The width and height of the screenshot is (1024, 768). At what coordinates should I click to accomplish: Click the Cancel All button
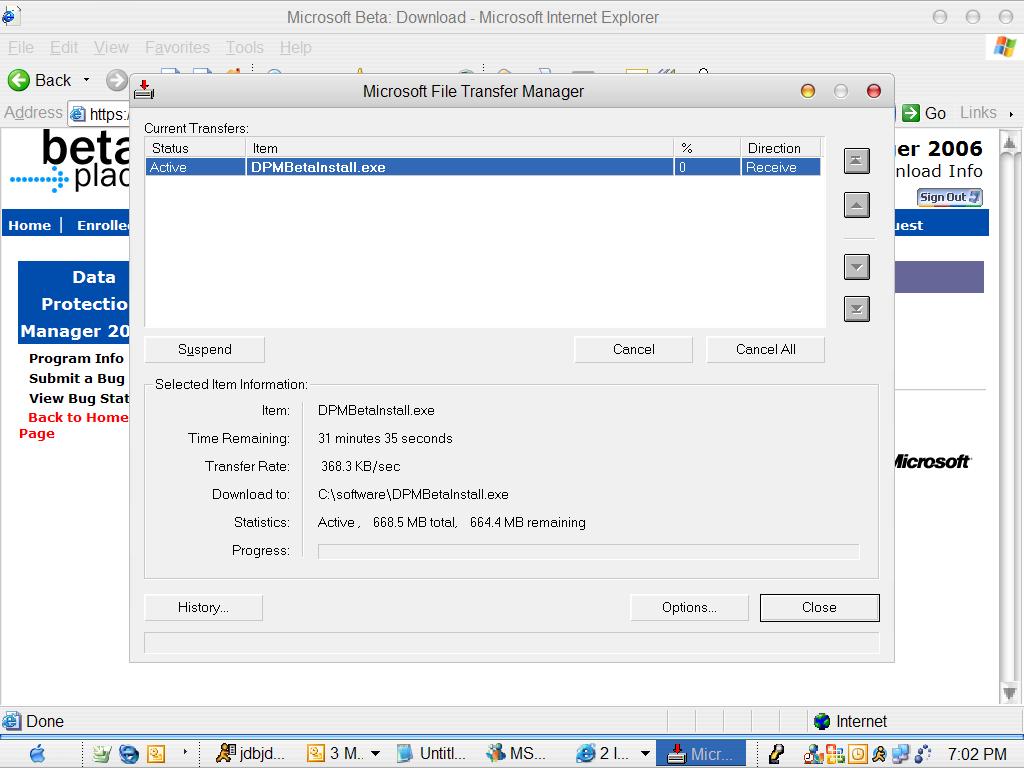coord(765,349)
